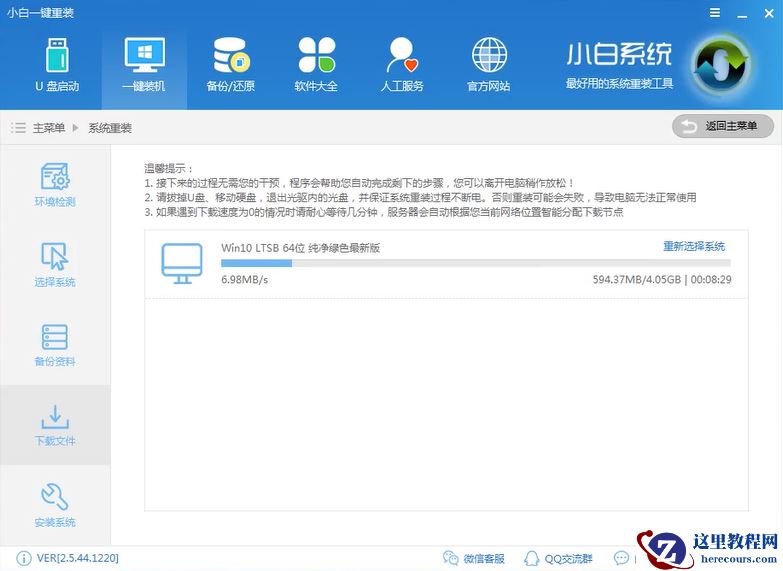Close the 小白一键重装 window
Viewport: 783px width, 571px height.
point(769,13)
